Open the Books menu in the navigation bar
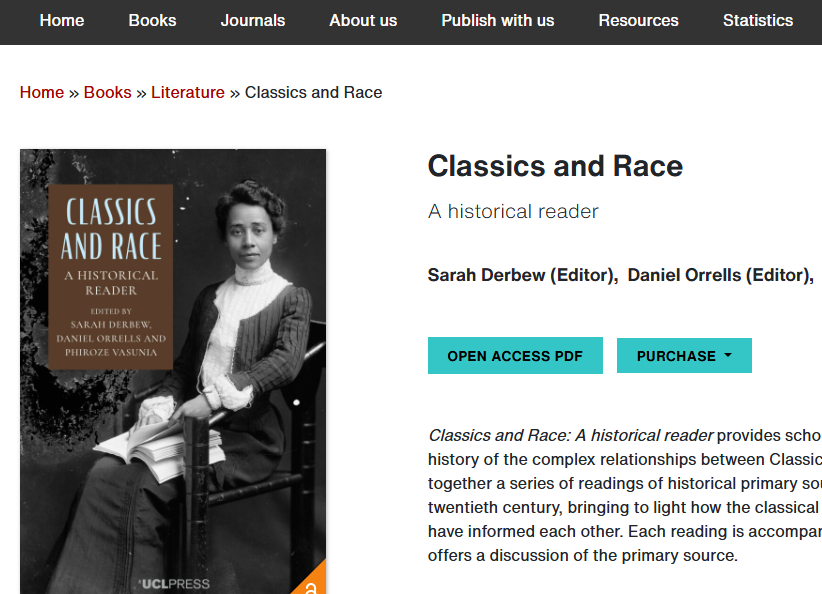This screenshot has width=822, height=594. [x=152, y=20]
